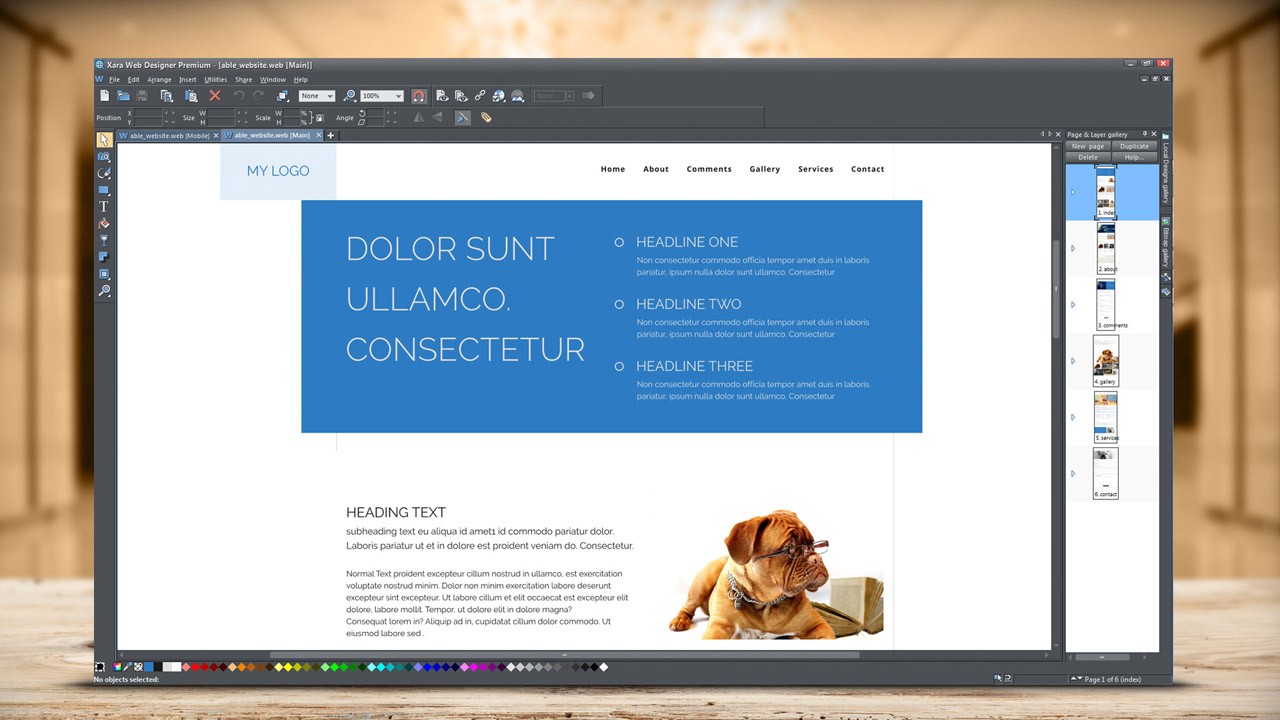1280x720 pixels.
Task: Click the Undo arrow
Action: (x=239, y=96)
